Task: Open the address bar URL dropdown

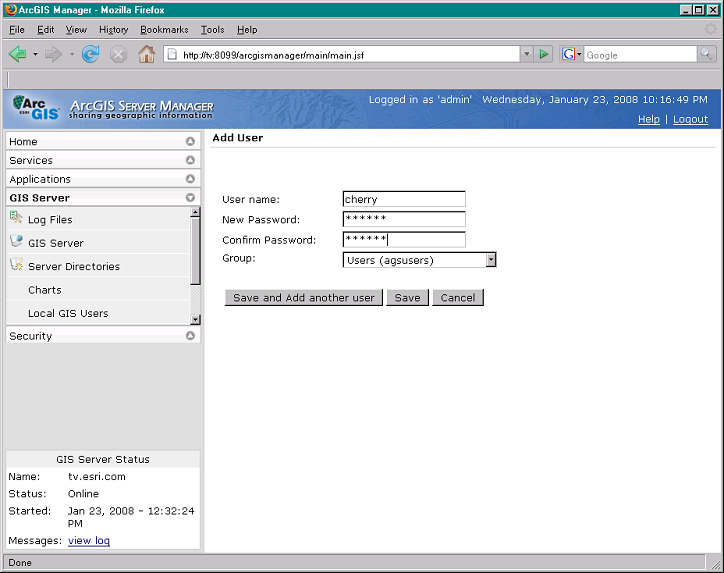Action: point(526,54)
